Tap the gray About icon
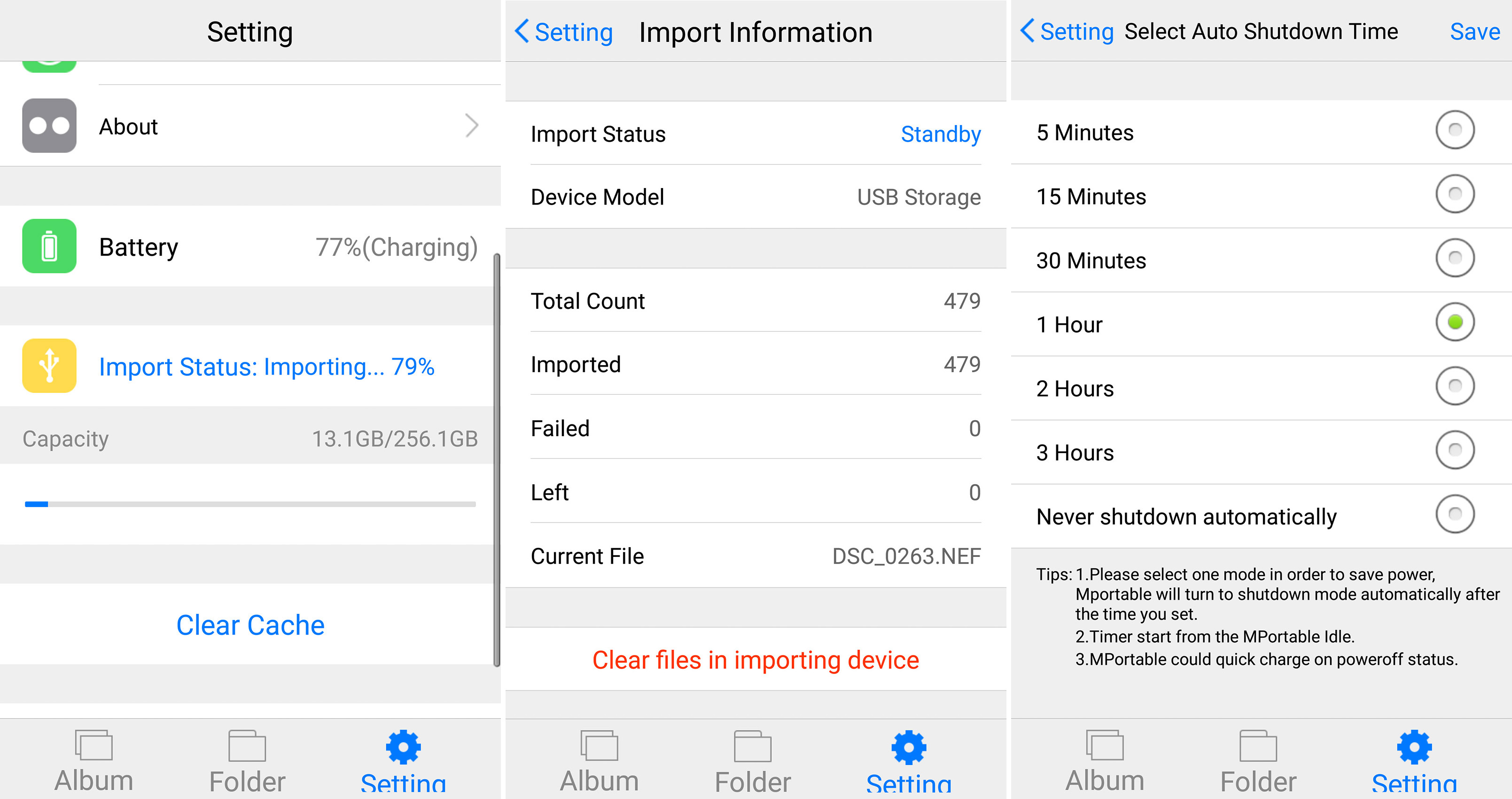1512x799 pixels. 49,125
